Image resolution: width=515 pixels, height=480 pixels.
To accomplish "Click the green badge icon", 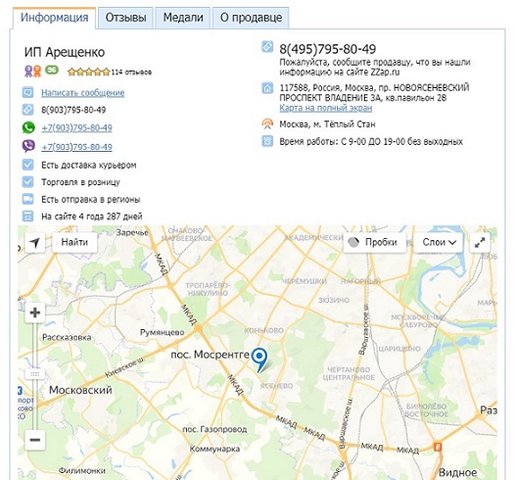I will click(52, 70).
